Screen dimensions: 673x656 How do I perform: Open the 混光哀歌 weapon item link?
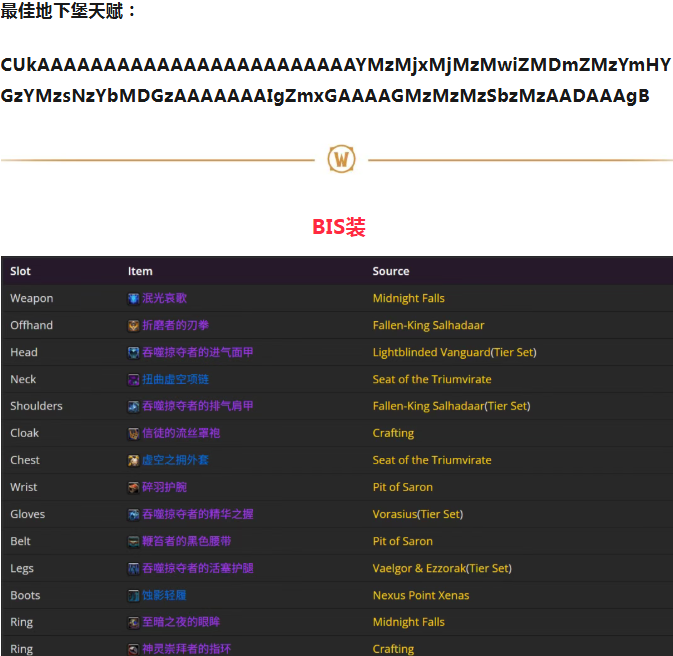tap(164, 298)
